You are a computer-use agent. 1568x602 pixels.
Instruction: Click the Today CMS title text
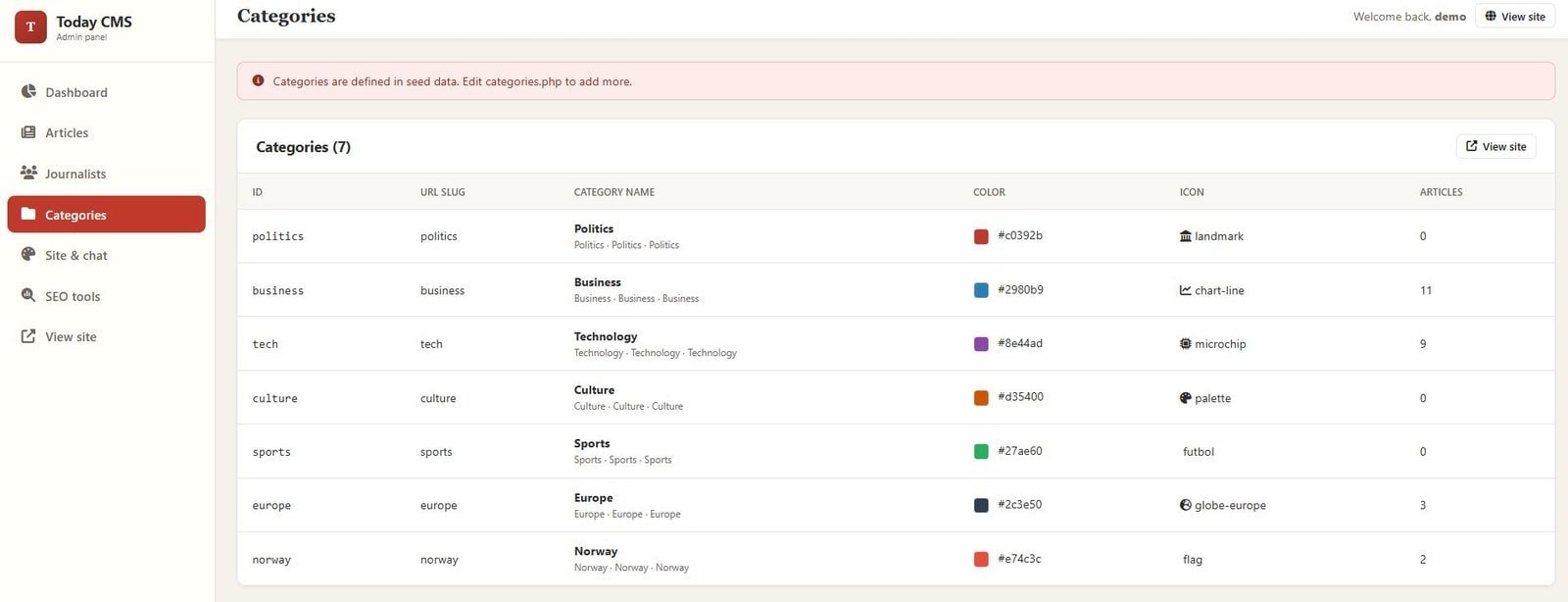pos(94,22)
